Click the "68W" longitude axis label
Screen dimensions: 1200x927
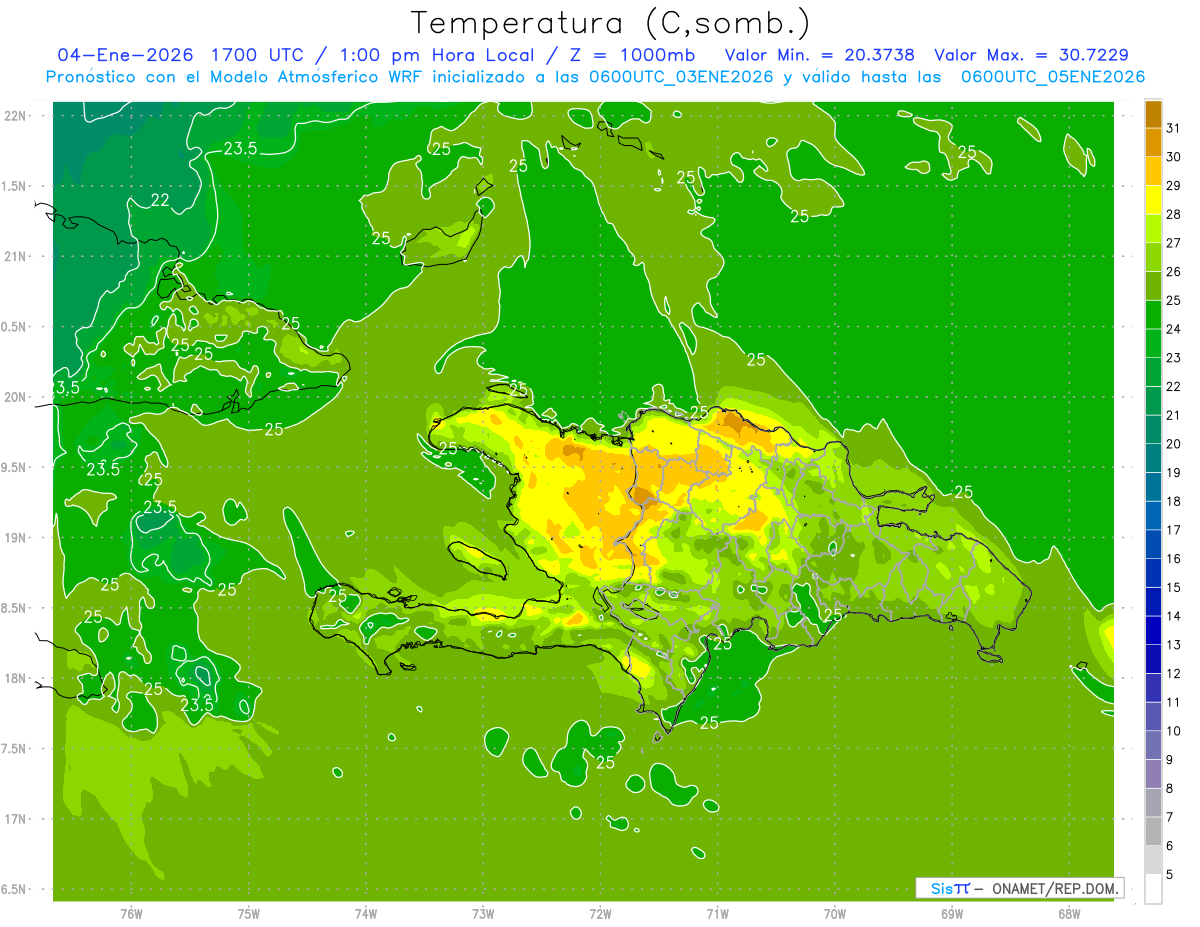click(x=1069, y=914)
